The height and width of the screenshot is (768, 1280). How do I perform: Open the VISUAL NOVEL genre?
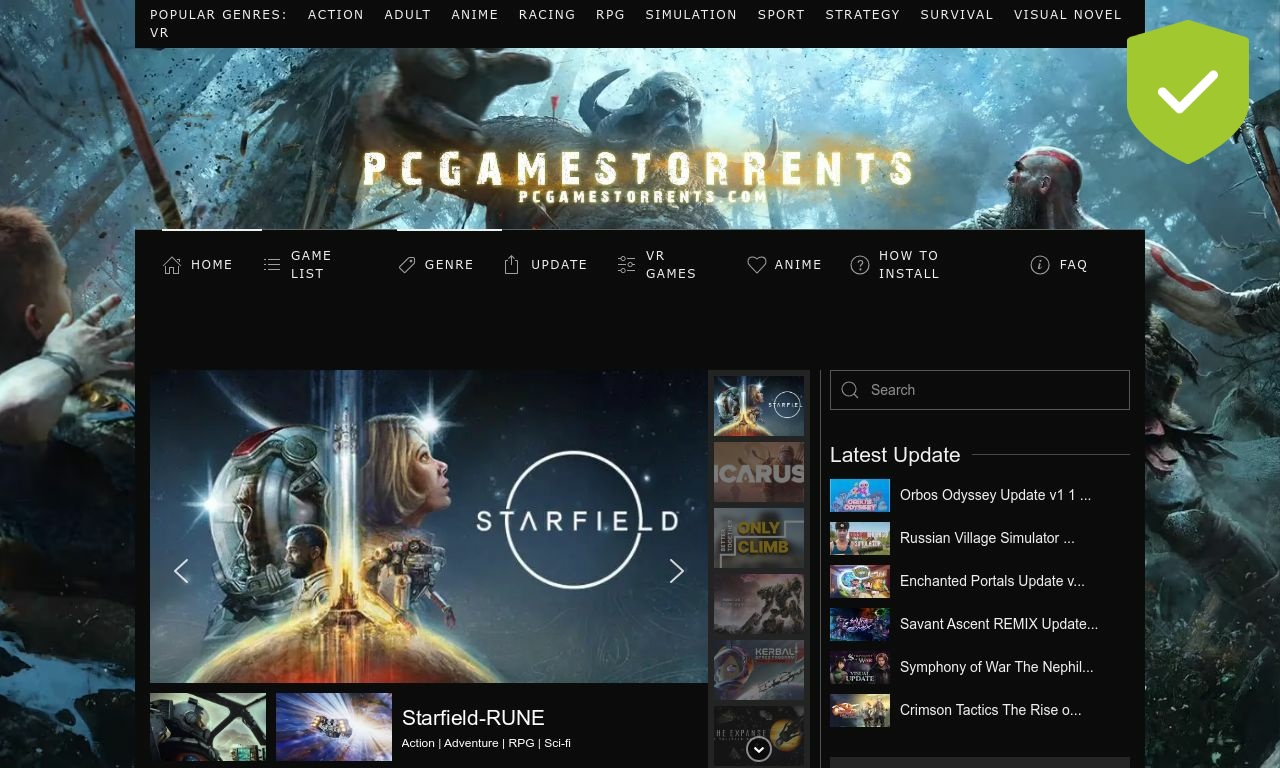tap(1067, 14)
